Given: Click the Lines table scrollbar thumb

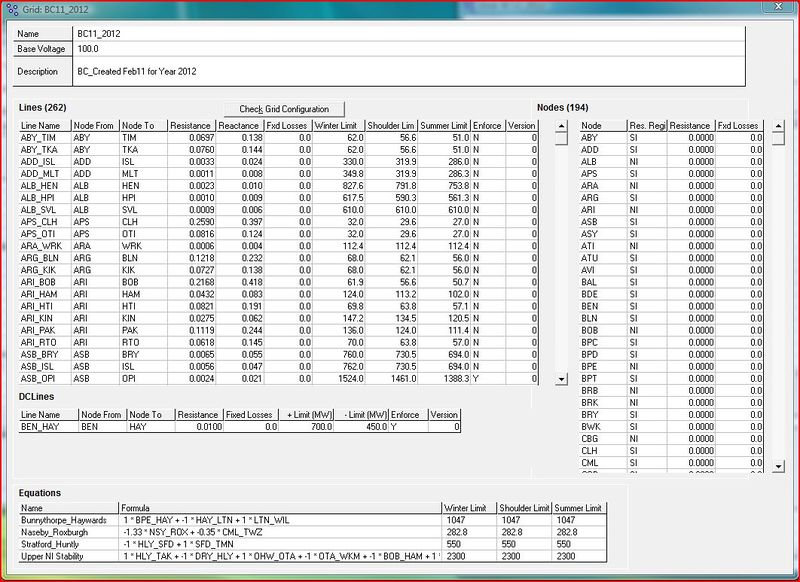Looking at the screenshot, I should 561,139.
